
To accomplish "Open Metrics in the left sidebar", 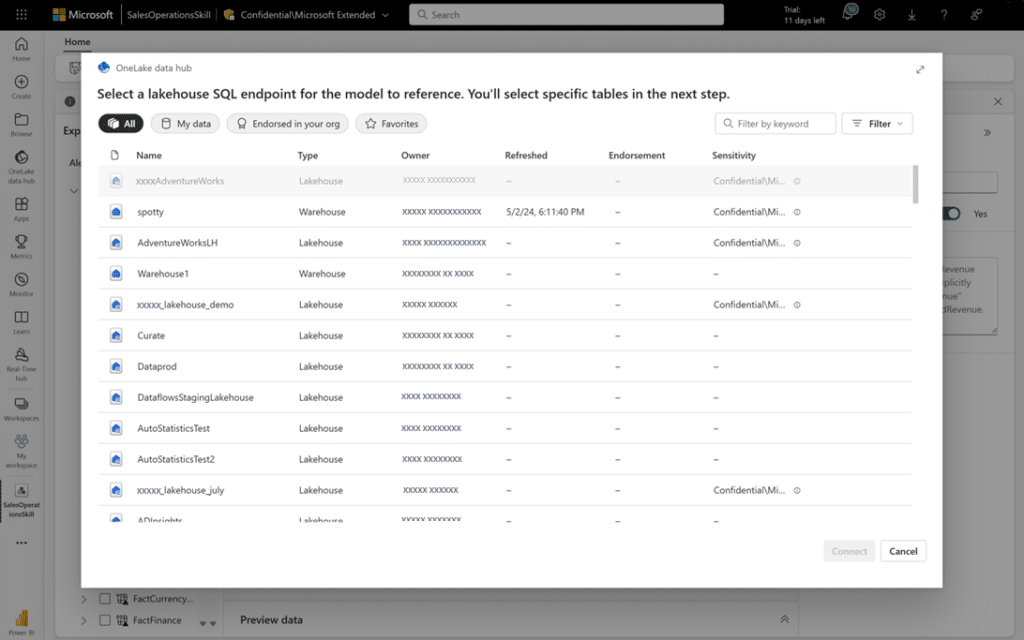I will (x=21, y=247).
